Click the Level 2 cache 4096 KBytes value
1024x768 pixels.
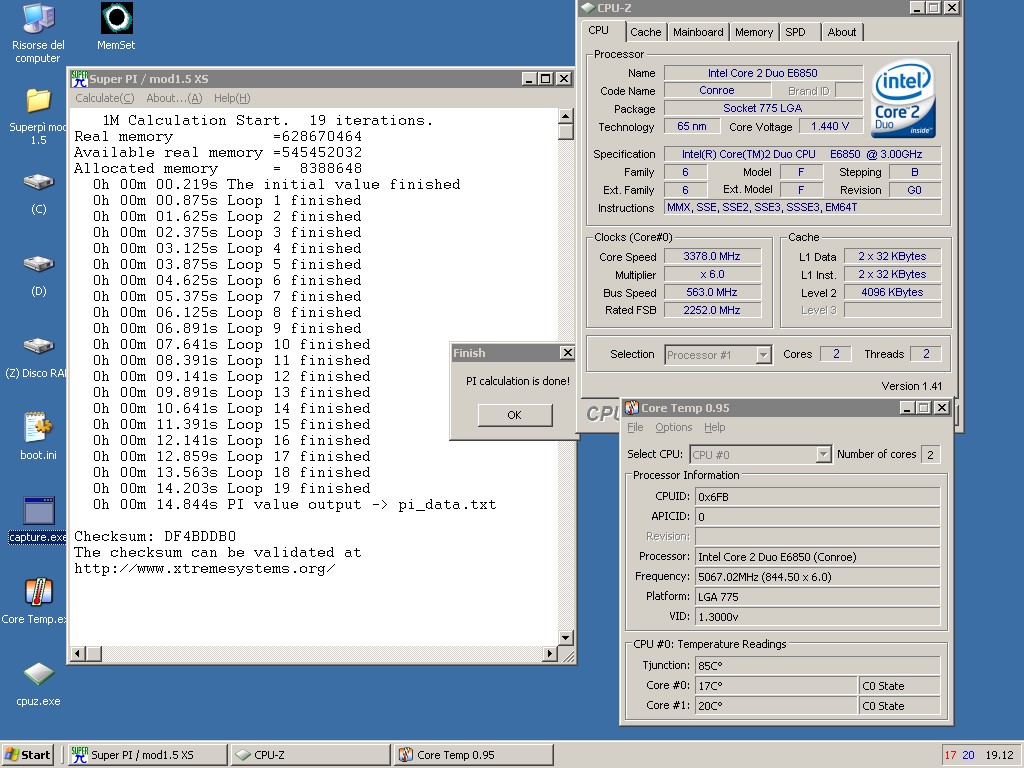click(892, 293)
